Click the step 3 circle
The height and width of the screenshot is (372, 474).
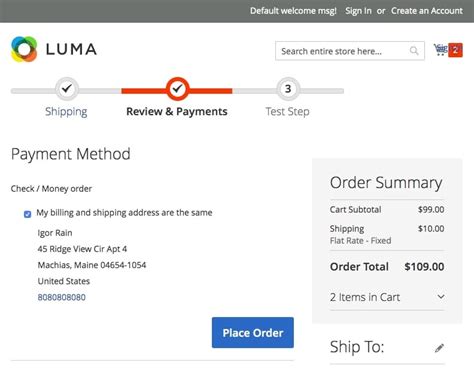[288, 89]
